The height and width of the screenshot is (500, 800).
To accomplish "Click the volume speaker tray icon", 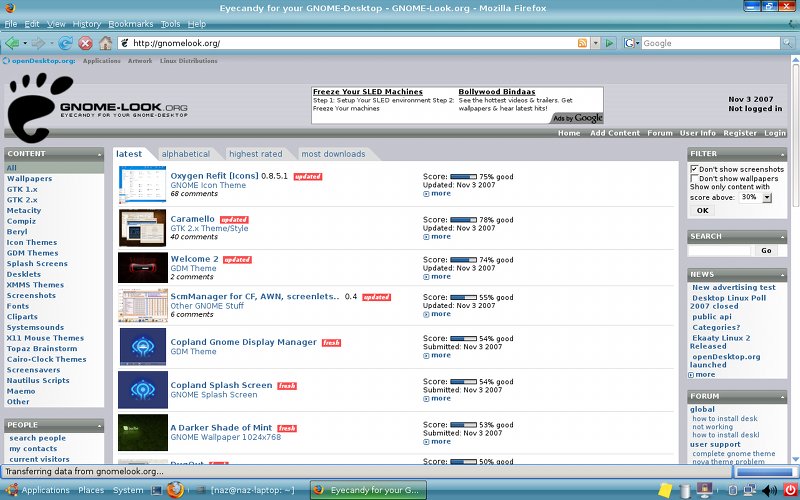I will click(769, 491).
